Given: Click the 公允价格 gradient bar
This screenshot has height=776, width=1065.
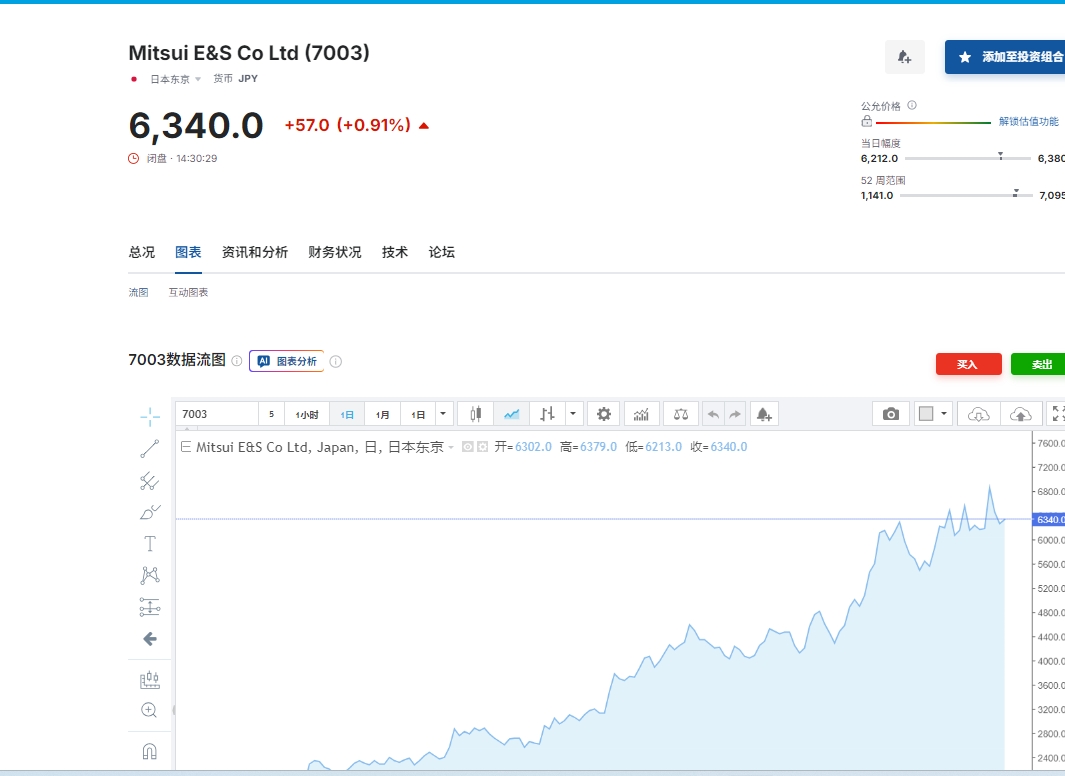Looking at the screenshot, I should (933, 123).
